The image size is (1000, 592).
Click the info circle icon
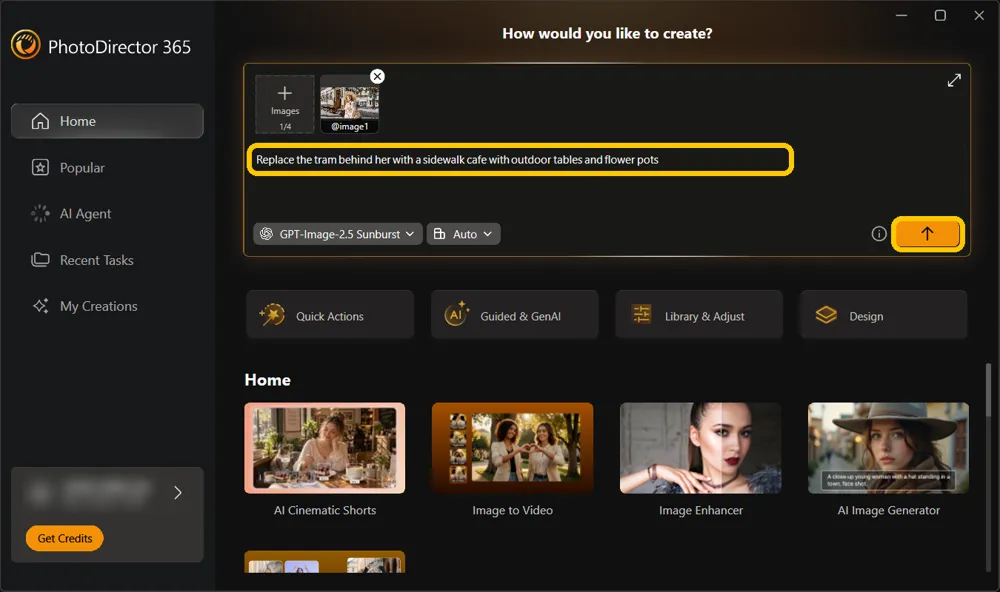pos(879,234)
